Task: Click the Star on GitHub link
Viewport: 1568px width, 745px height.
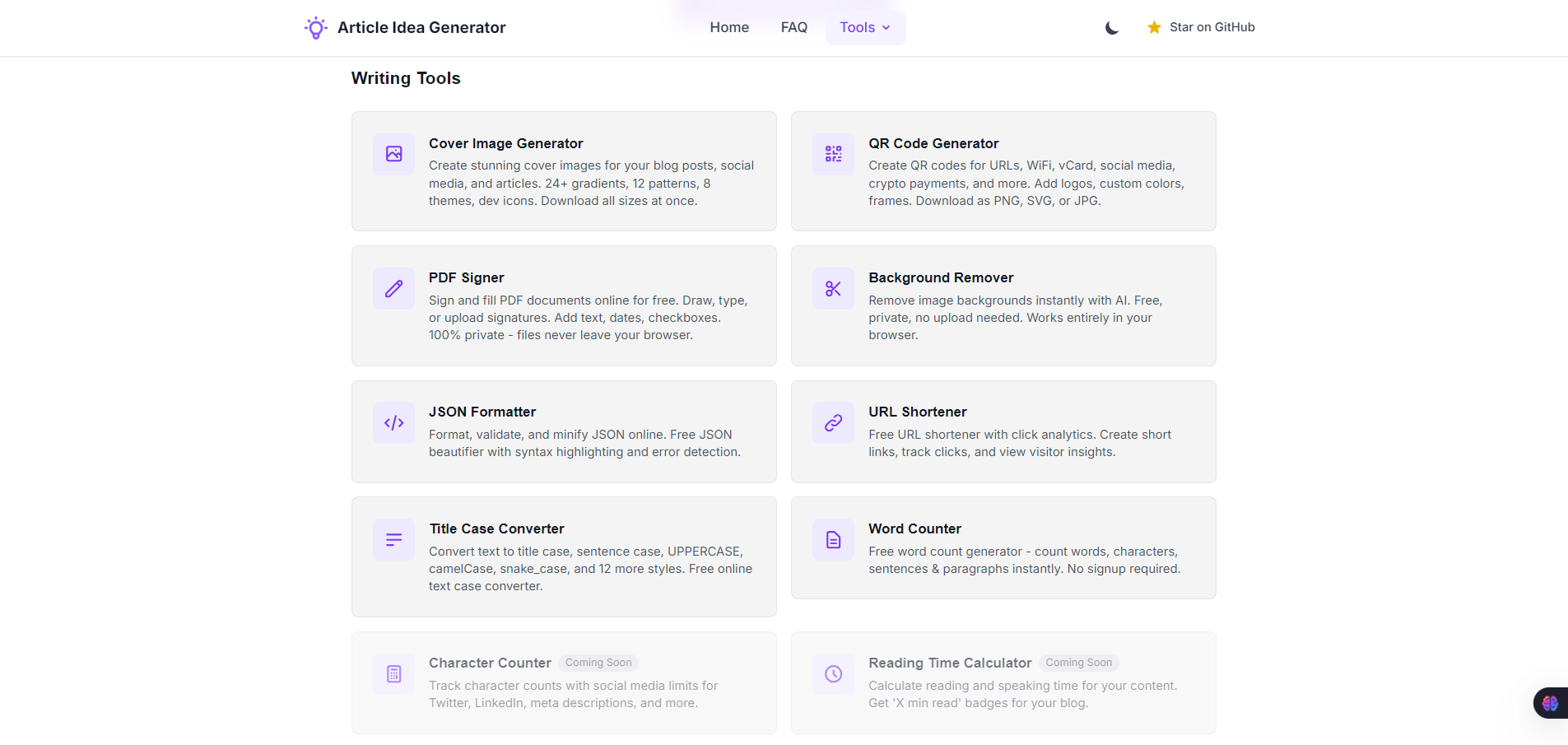Action: pos(1212,26)
